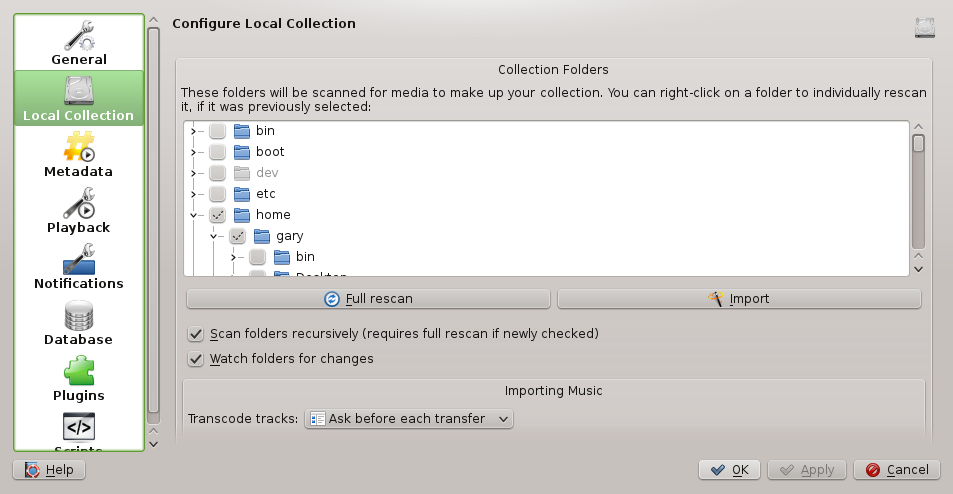Select the gary folder entry

pyautogui.click(x=289, y=236)
